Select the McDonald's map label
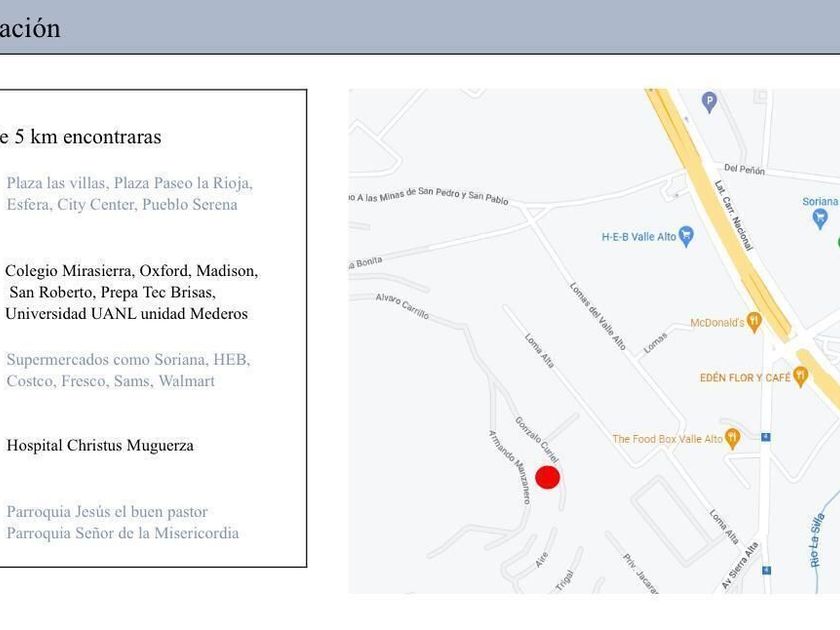840x630 pixels. pyautogui.click(x=717, y=322)
